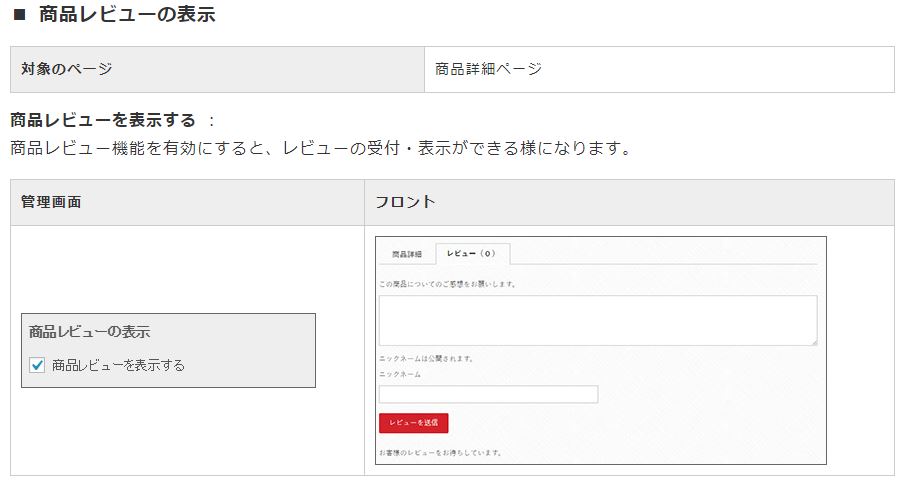Click the bold 商品レビューを表示する subheading
920x494 pixels.
103,120
